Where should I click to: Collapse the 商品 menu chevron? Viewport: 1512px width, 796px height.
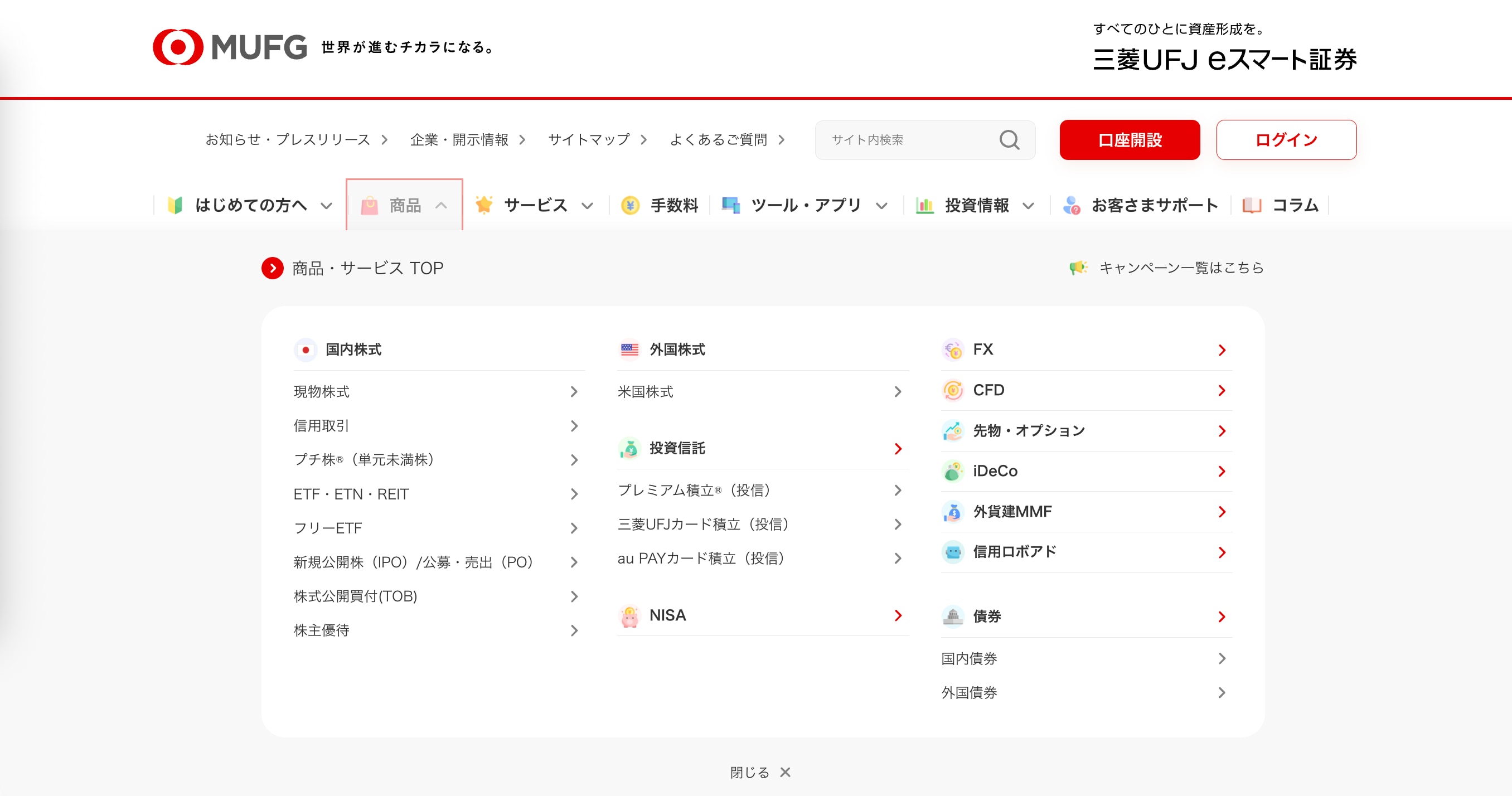tap(442, 206)
